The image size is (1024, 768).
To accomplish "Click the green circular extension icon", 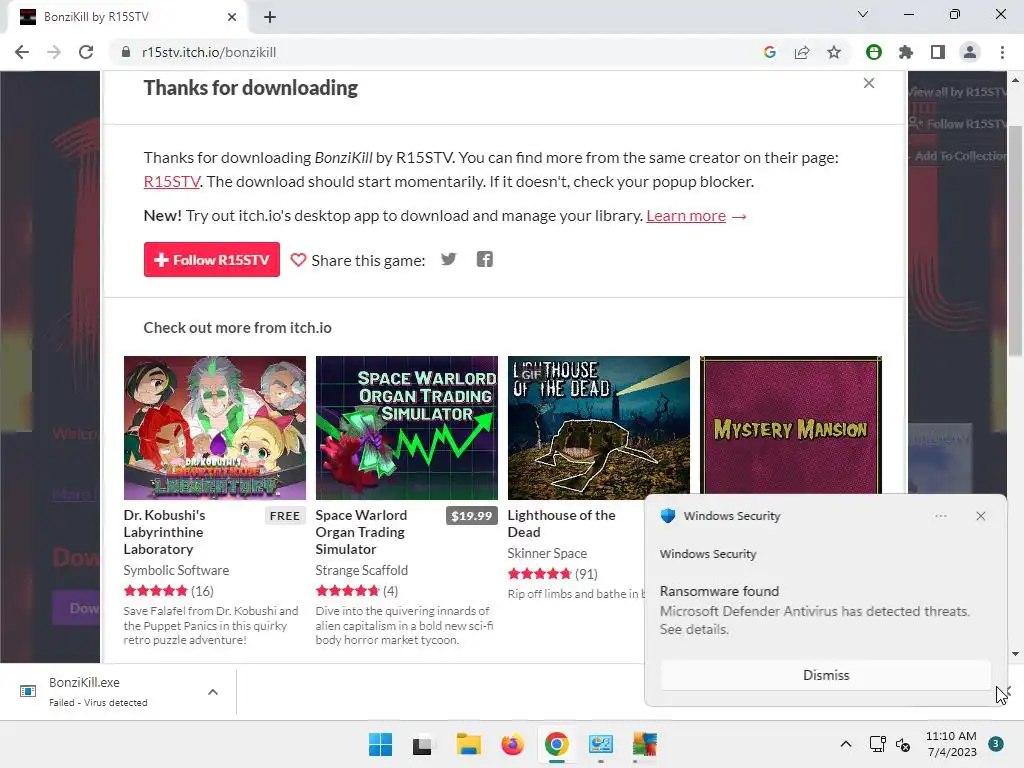I will point(874,52).
